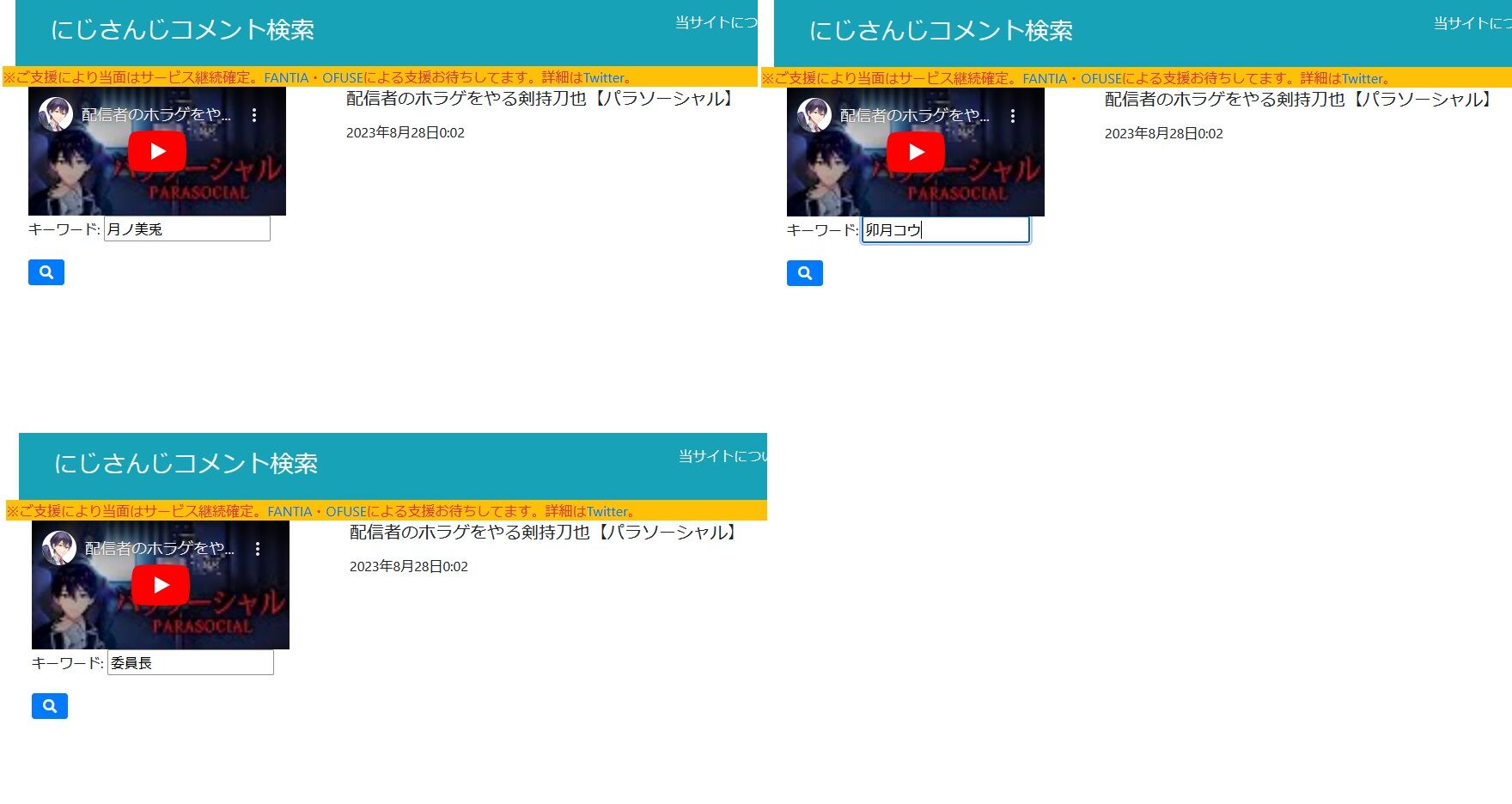This screenshot has width=1512, height=804.
Task: Focus the keyword field containing 委員長
Action: click(x=191, y=662)
